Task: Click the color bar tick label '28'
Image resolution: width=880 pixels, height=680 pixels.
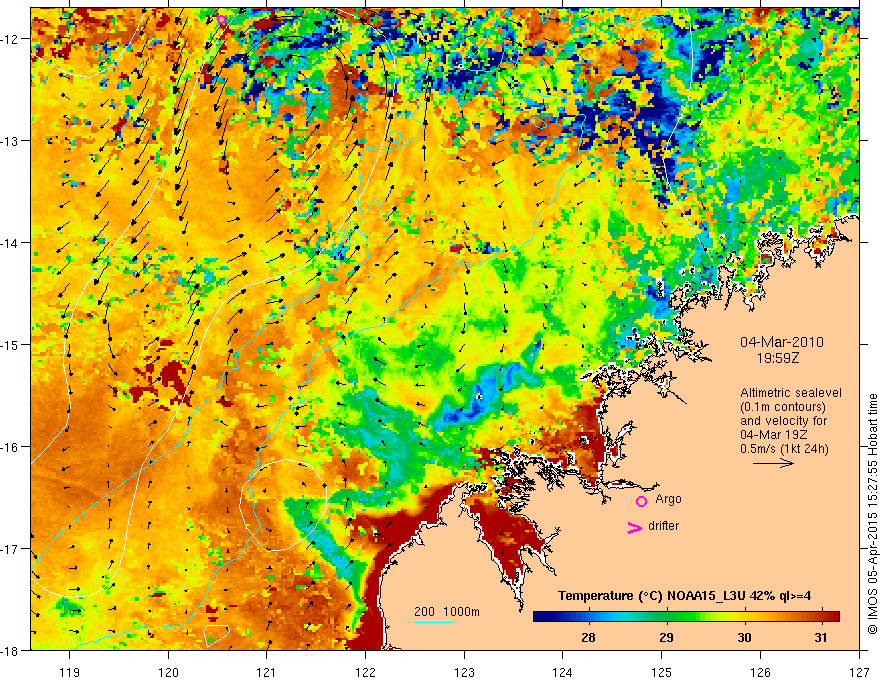Action: coord(588,637)
